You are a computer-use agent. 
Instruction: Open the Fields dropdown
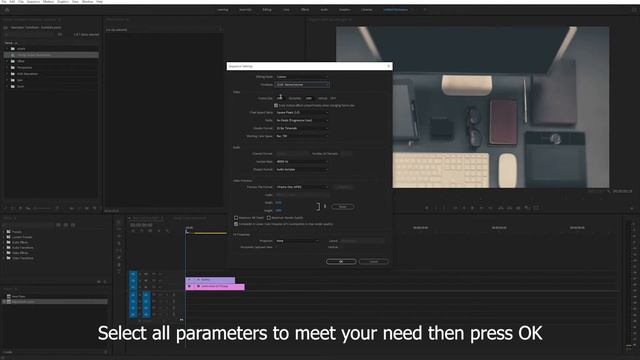302,120
